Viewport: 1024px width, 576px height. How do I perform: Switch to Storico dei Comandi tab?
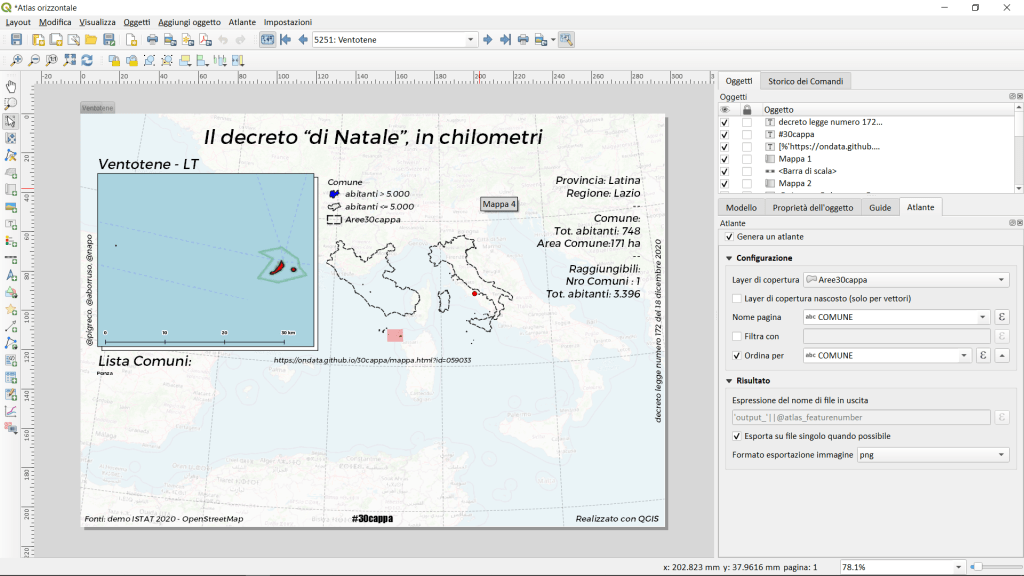pyautogui.click(x=805, y=81)
